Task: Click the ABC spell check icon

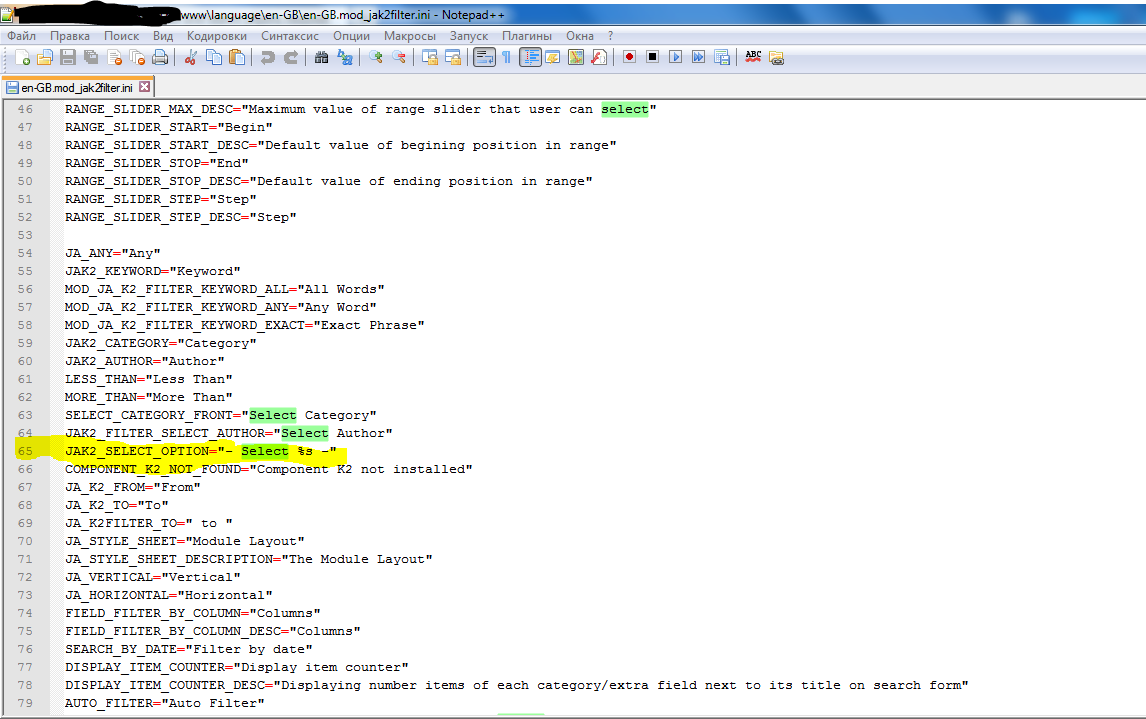Action: [x=753, y=57]
